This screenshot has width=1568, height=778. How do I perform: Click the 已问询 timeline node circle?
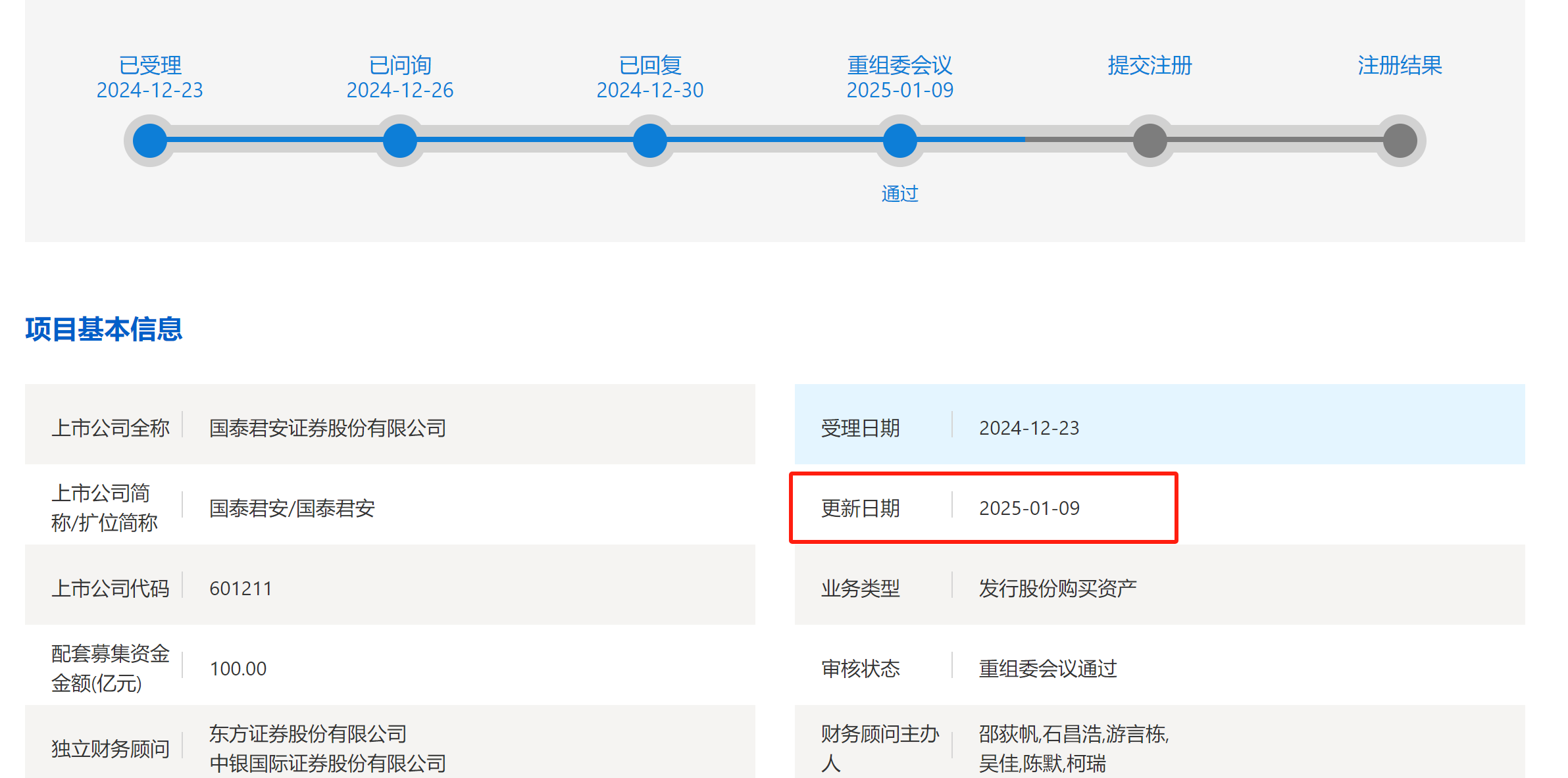tap(400, 140)
